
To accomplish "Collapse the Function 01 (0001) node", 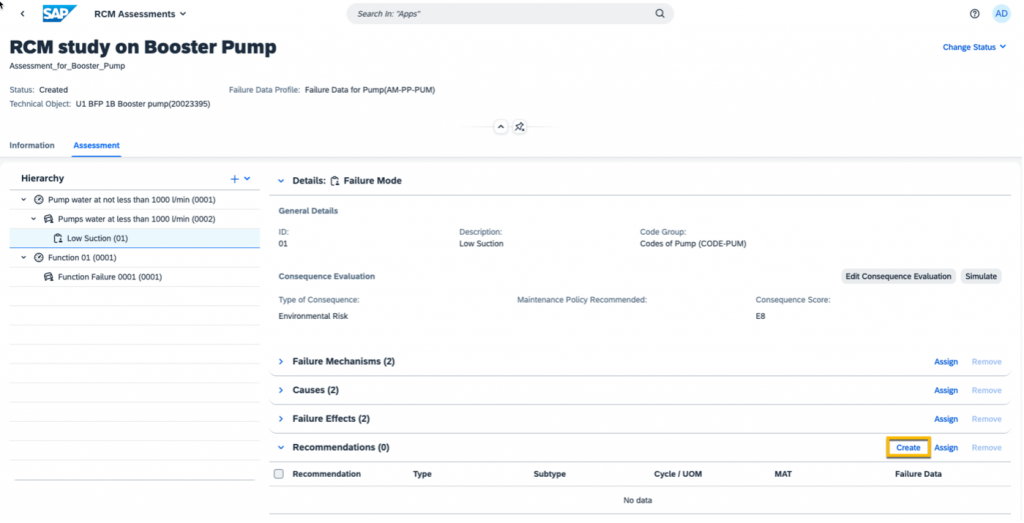I will tap(24, 257).
